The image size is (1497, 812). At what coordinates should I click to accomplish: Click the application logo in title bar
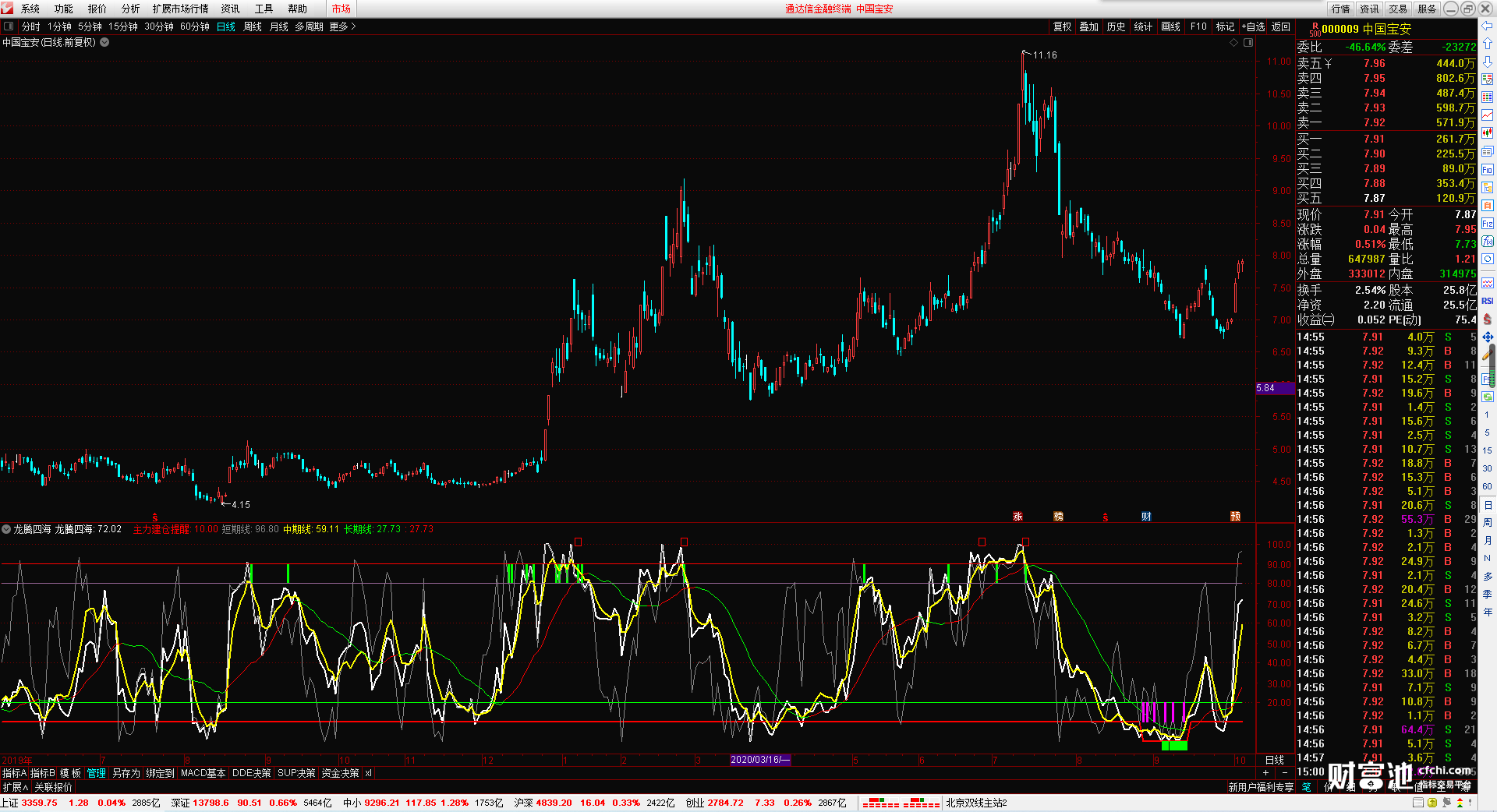click(x=8, y=9)
